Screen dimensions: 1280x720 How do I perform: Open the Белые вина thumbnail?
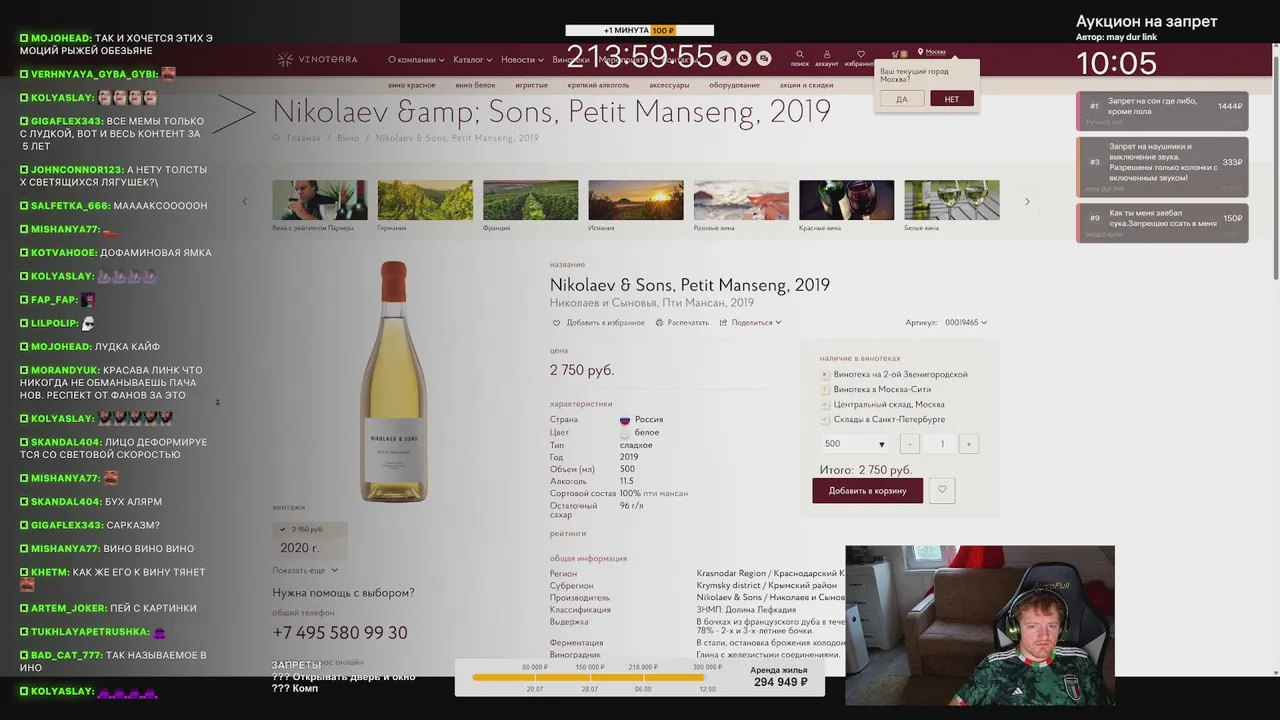(x=952, y=200)
